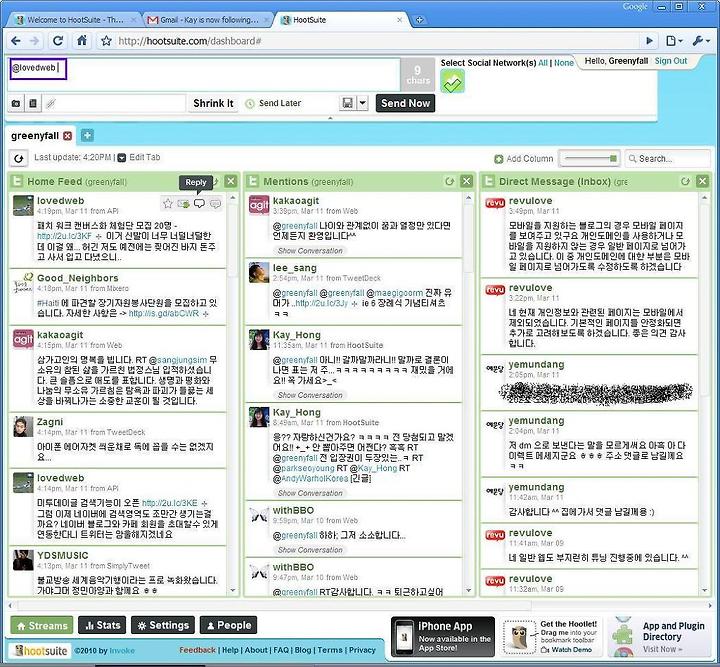The width and height of the screenshot is (720, 667).
Task: Close the greenyfall tab with red X
Action: click(68, 136)
